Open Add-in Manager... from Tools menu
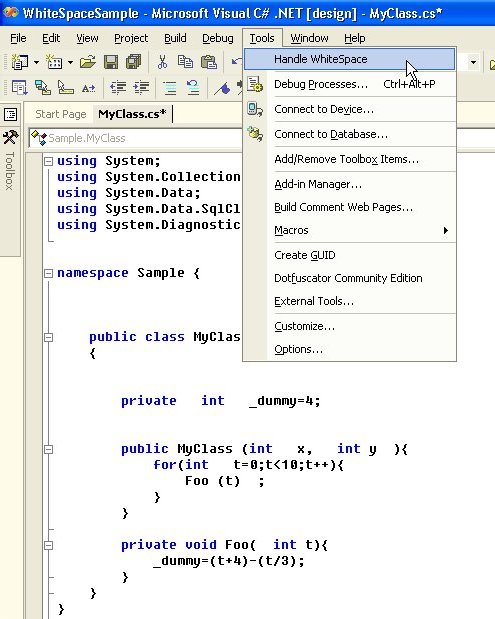The image size is (495, 619). tap(350, 184)
